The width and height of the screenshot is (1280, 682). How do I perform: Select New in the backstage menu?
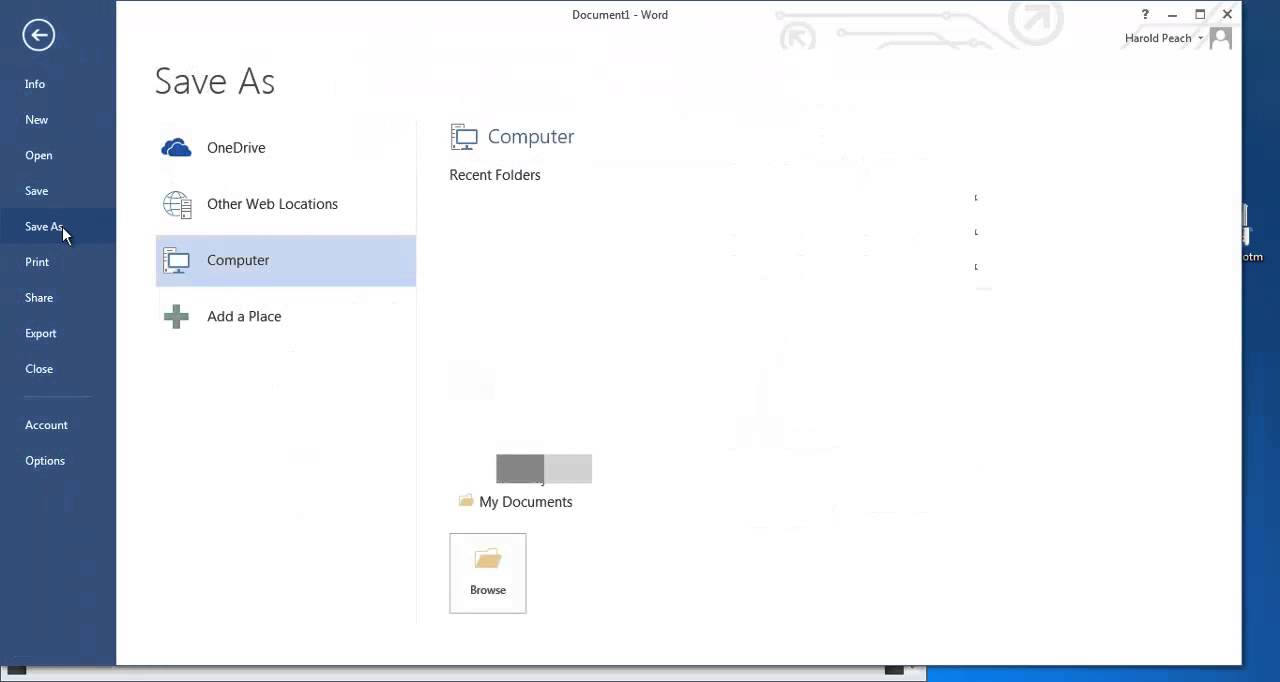point(36,120)
